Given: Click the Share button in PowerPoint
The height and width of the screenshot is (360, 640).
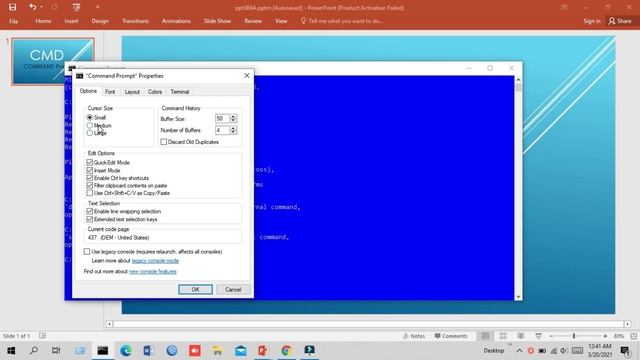Looking at the screenshot, I should (x=620, y=21).
